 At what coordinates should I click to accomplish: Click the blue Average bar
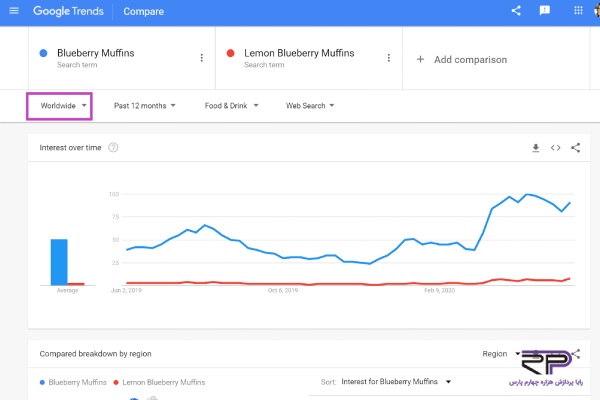(59, 262)
